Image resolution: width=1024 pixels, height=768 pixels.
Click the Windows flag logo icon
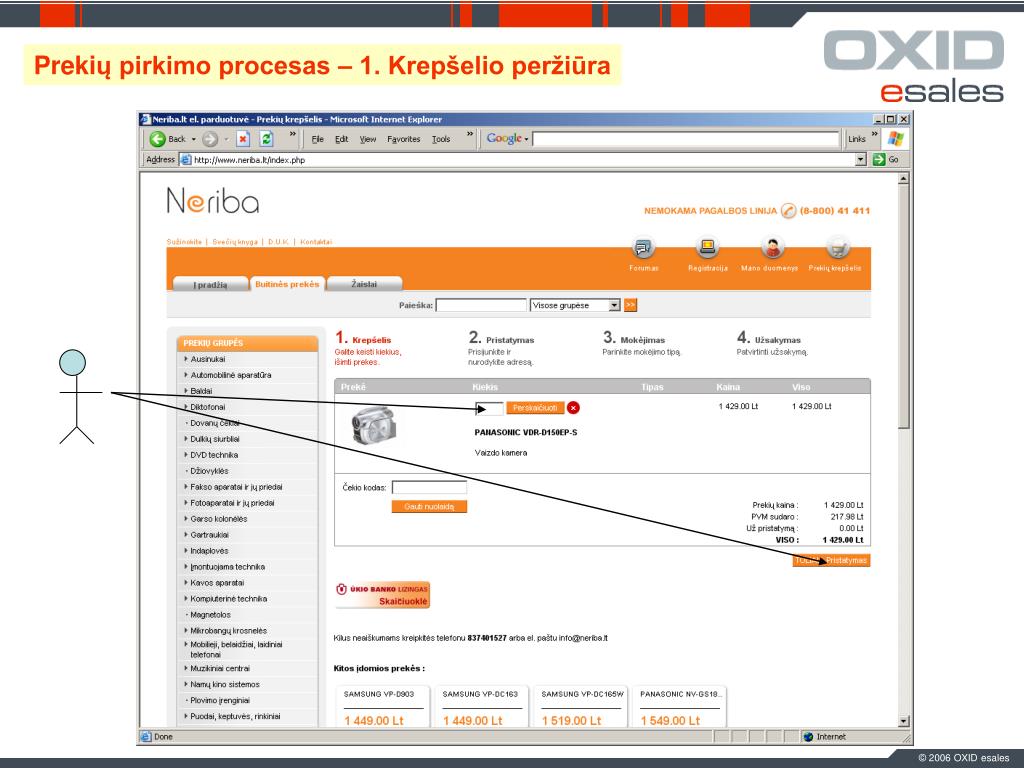coord(896,138)
